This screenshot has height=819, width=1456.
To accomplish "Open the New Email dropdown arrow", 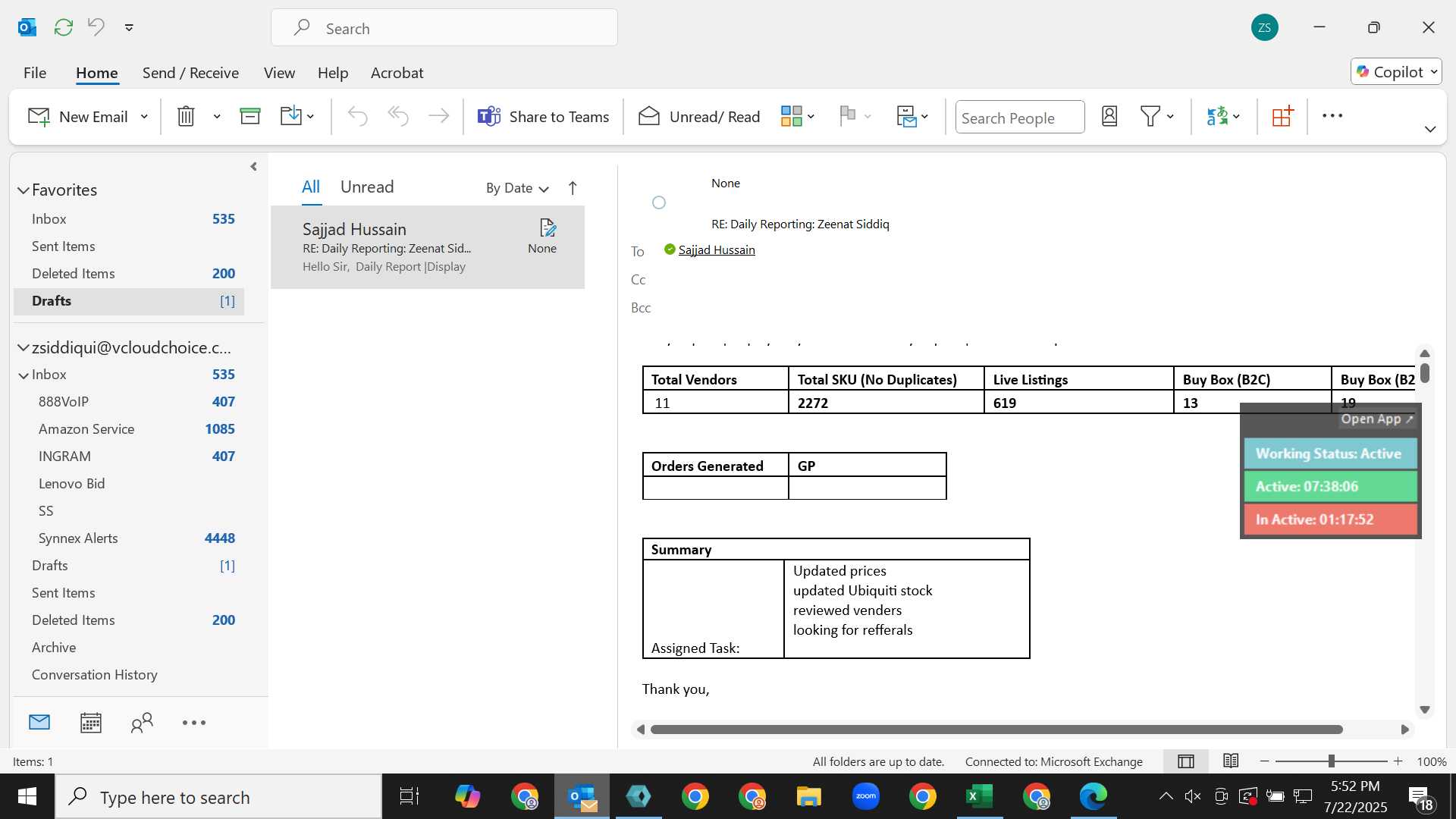I will 144,117.
